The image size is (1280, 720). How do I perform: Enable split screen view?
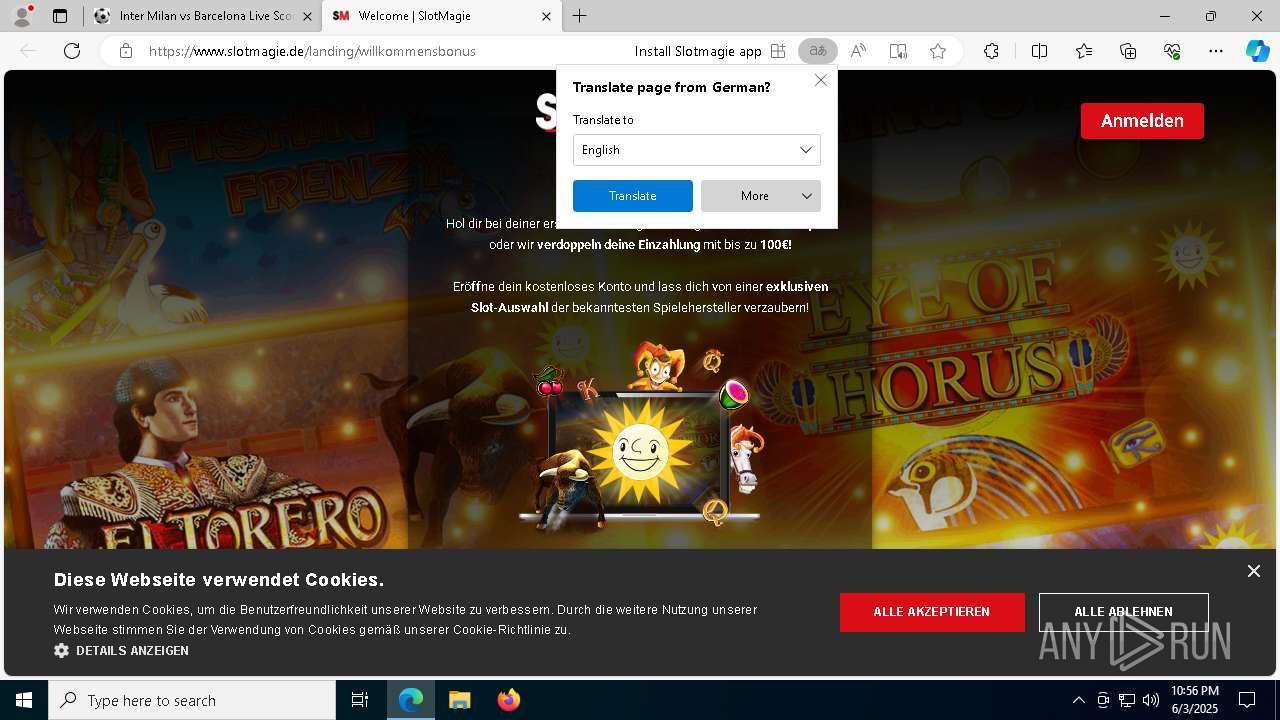[x=1039, y=51]
